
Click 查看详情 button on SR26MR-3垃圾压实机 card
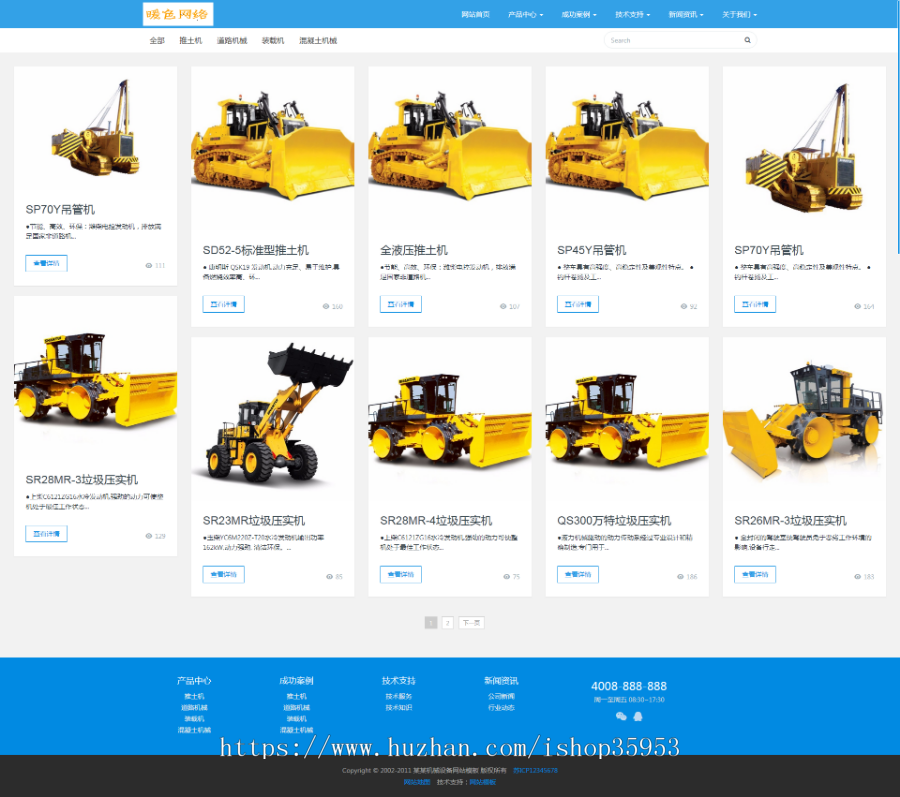[755, 574]
